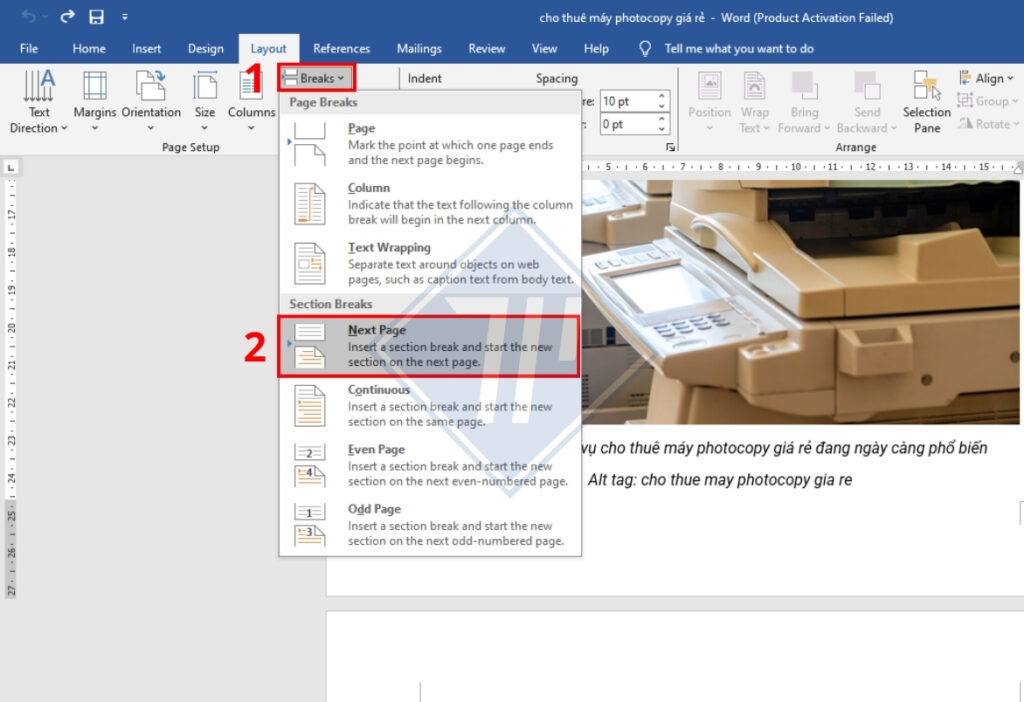Open the Group dropdown

tap(987, 101)
